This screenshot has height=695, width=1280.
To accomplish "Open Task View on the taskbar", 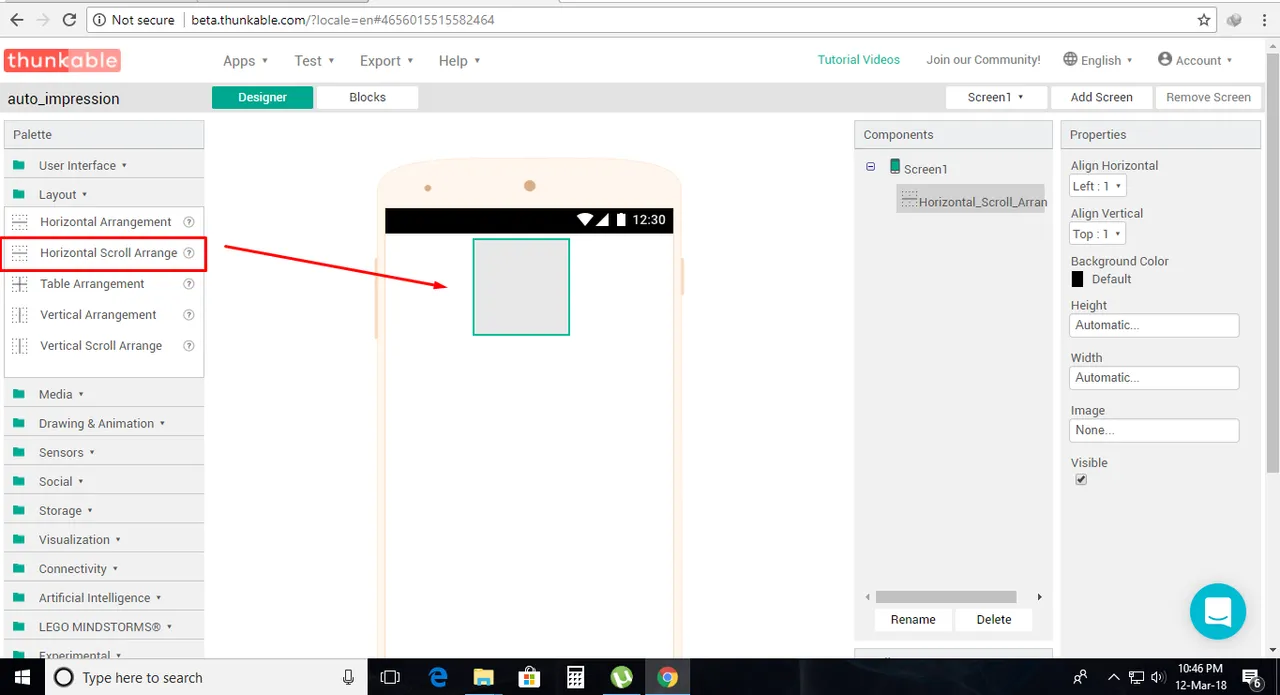I will coord(390,677).
